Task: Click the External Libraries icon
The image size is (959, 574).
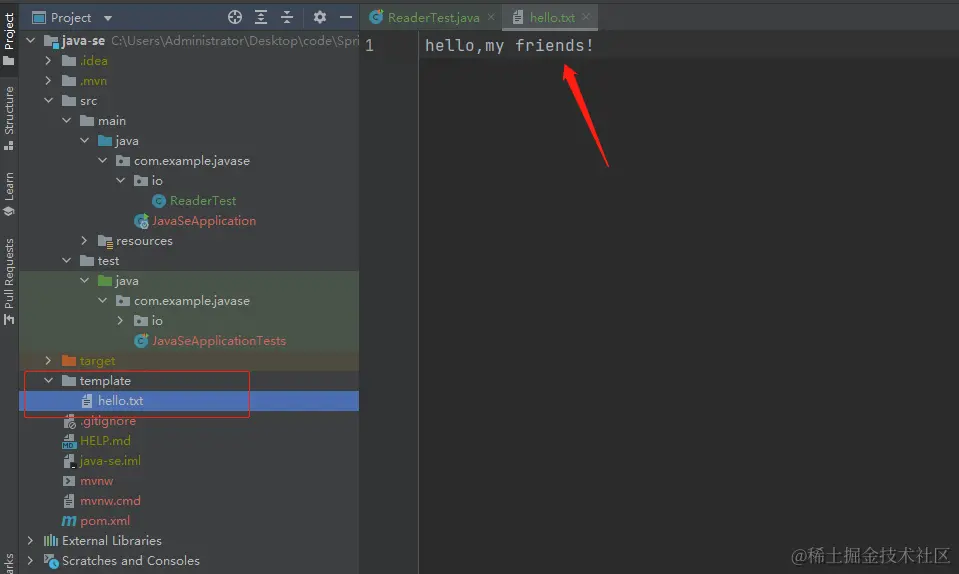Action: tap(51, 540)
